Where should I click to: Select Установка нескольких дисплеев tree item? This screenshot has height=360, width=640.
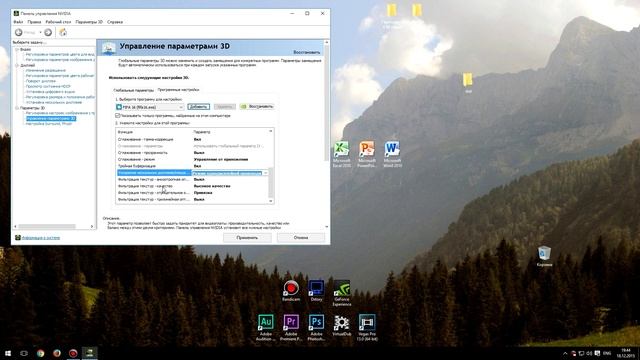[53, 102]
